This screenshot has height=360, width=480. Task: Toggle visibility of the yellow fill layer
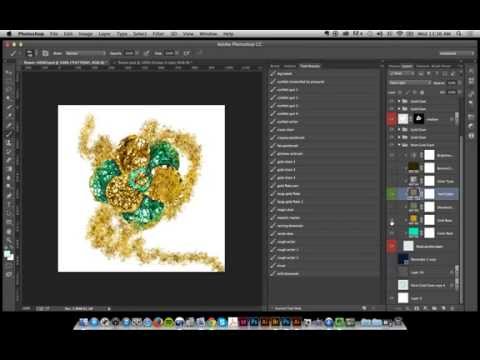point(392,220)
